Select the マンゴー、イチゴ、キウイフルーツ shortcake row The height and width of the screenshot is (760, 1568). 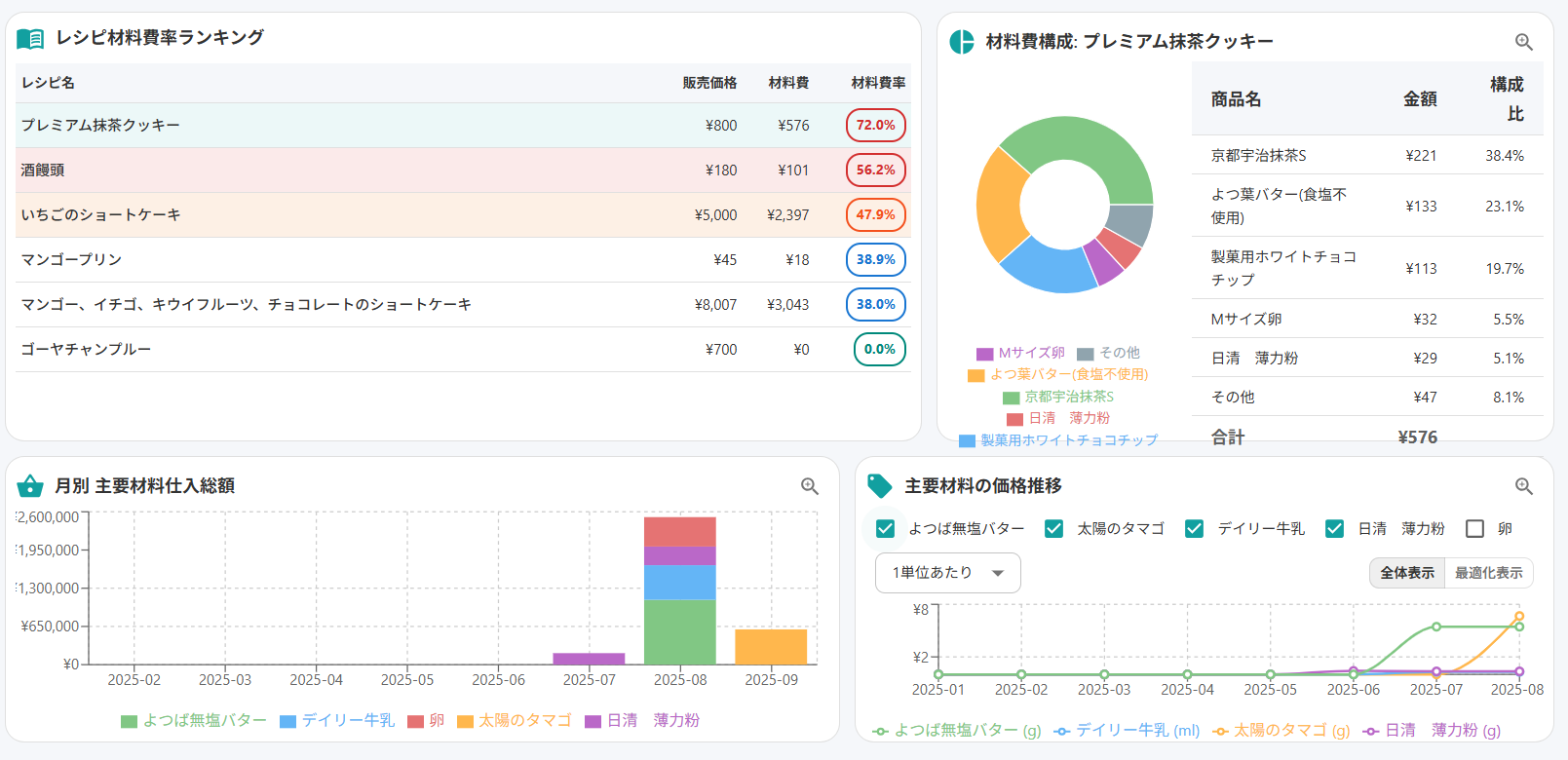pos(464,304)
